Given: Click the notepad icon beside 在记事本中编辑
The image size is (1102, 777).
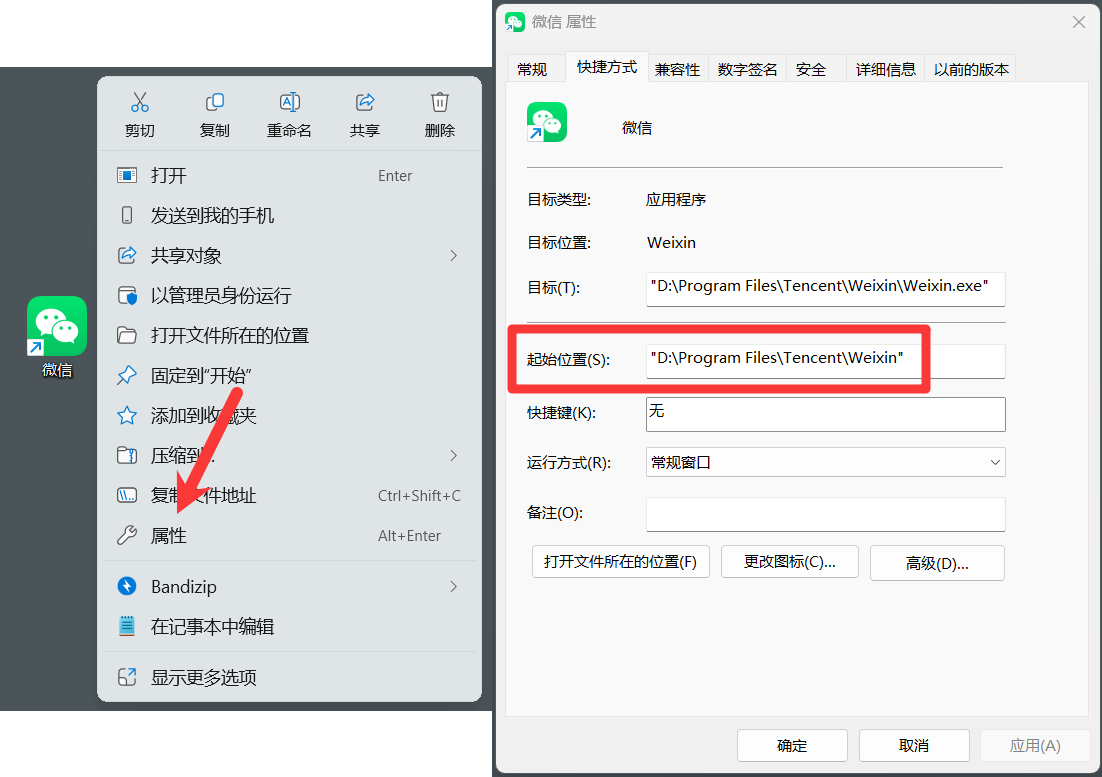Looking at the screenshot, I should click(127, 626).
